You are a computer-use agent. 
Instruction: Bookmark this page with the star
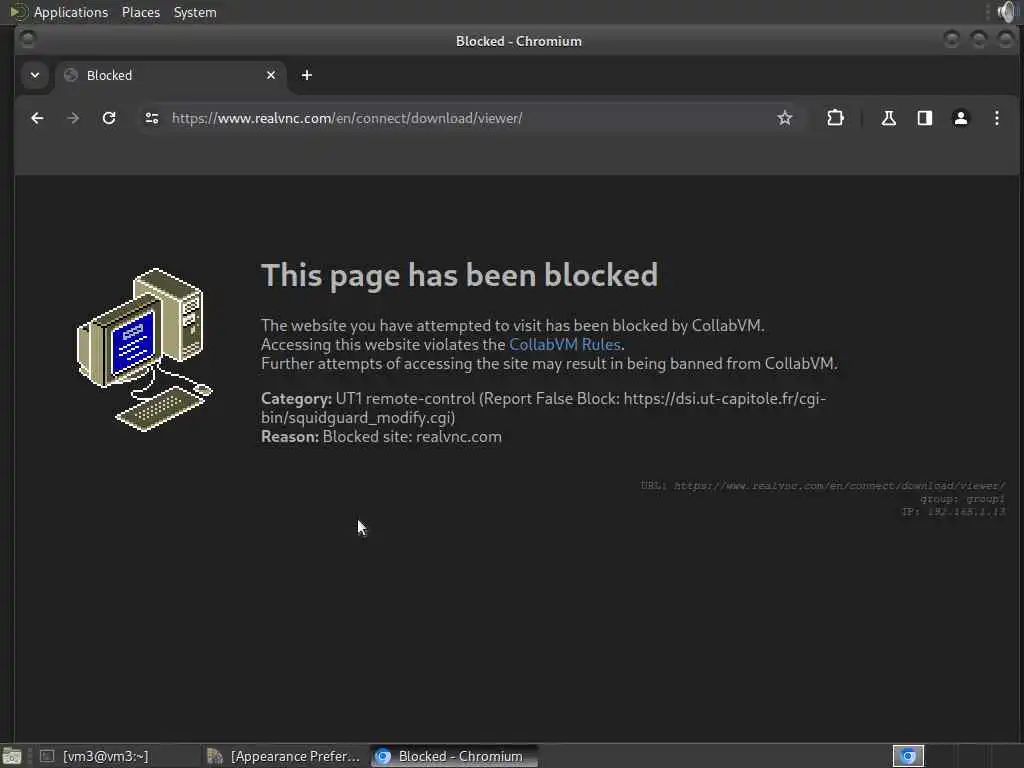click(x=784, y=118)
